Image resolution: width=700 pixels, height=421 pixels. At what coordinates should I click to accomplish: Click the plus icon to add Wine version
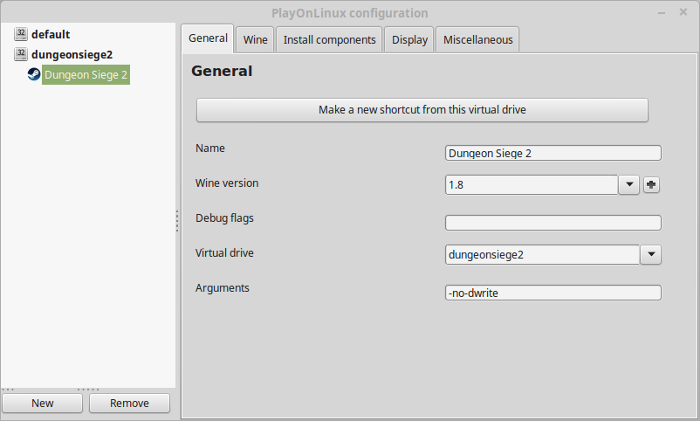click(651, 185)
